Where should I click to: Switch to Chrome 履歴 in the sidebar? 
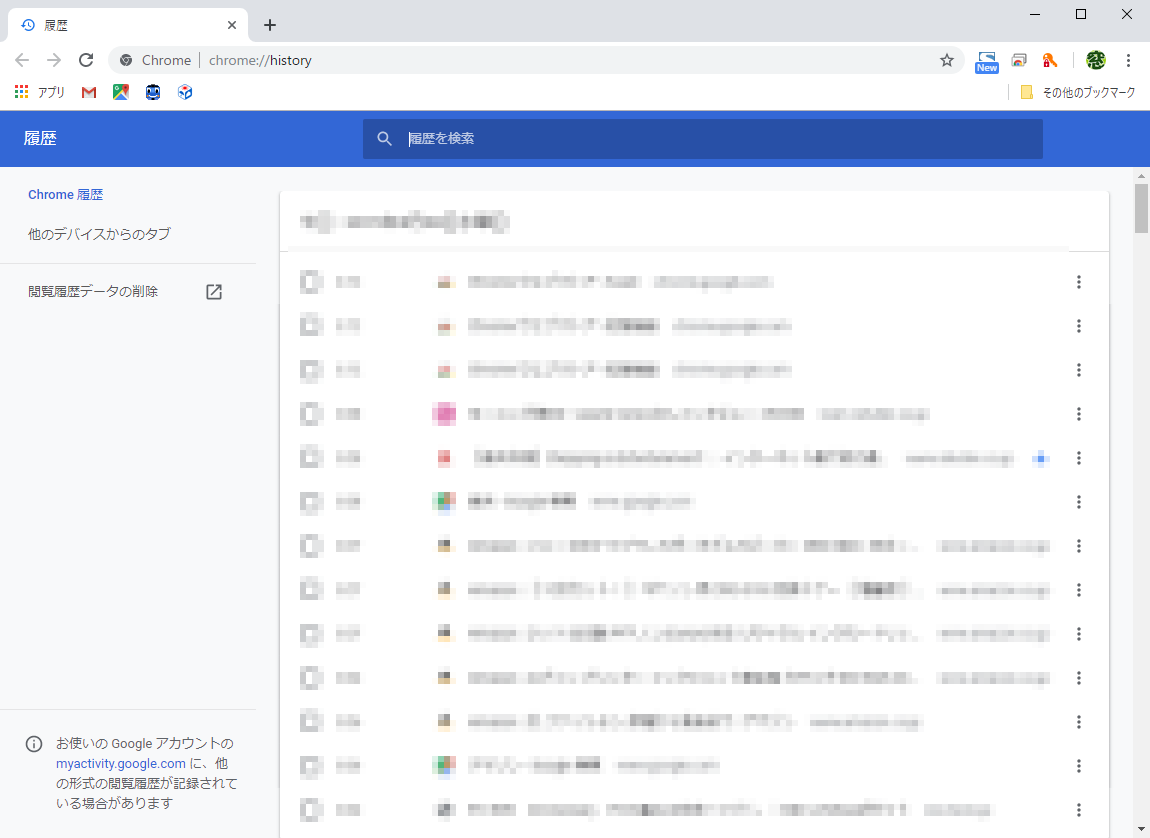click(65, 194)
